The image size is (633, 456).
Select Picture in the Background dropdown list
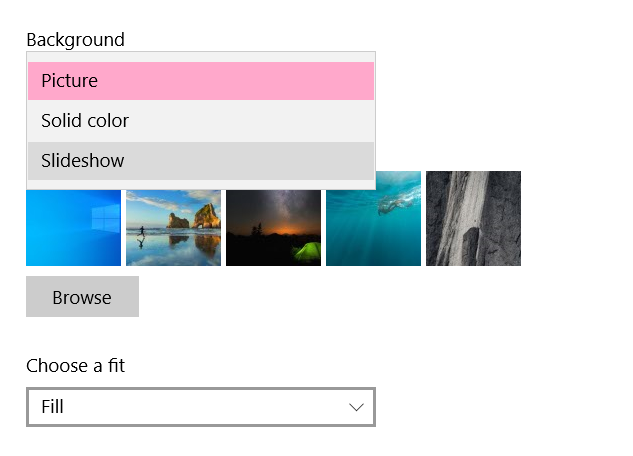[200, 81]
